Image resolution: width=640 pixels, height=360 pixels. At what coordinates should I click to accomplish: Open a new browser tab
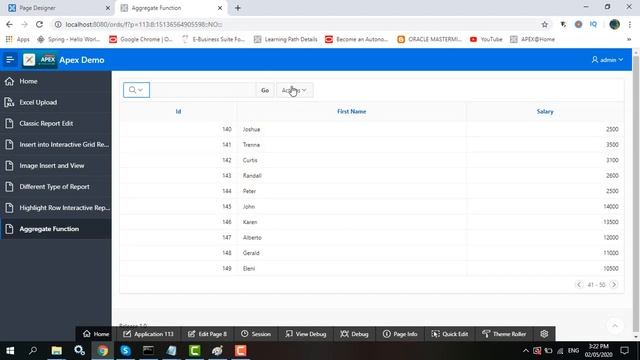pyautogui.click(x=238, y=8)
